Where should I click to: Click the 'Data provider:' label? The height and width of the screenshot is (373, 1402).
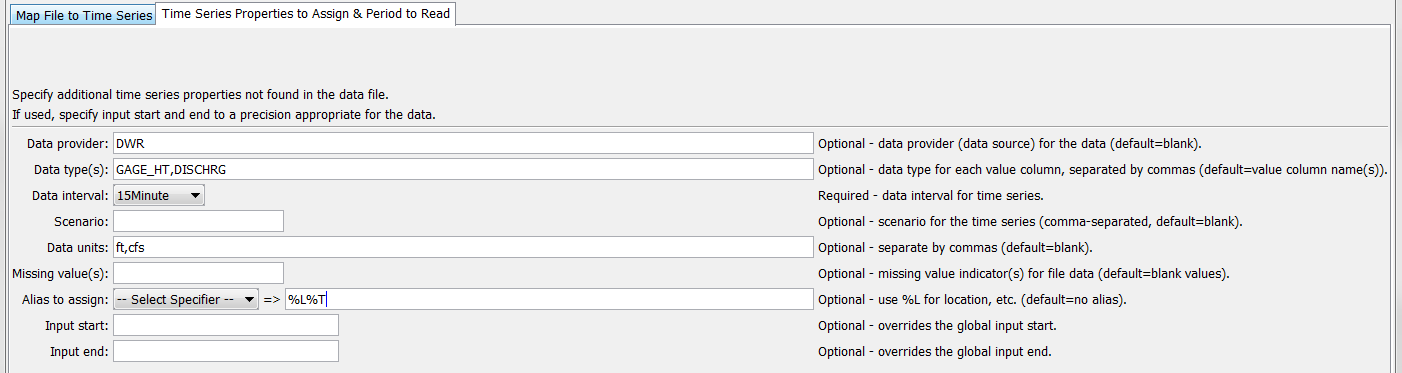[x=67, y=143]
